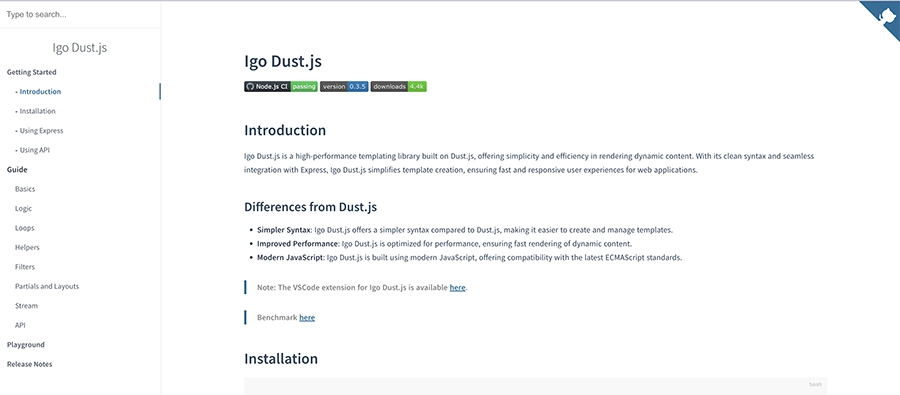900x395 pixels.
Task: Open the Helpers guide page
Action: (x=27, y=247)
